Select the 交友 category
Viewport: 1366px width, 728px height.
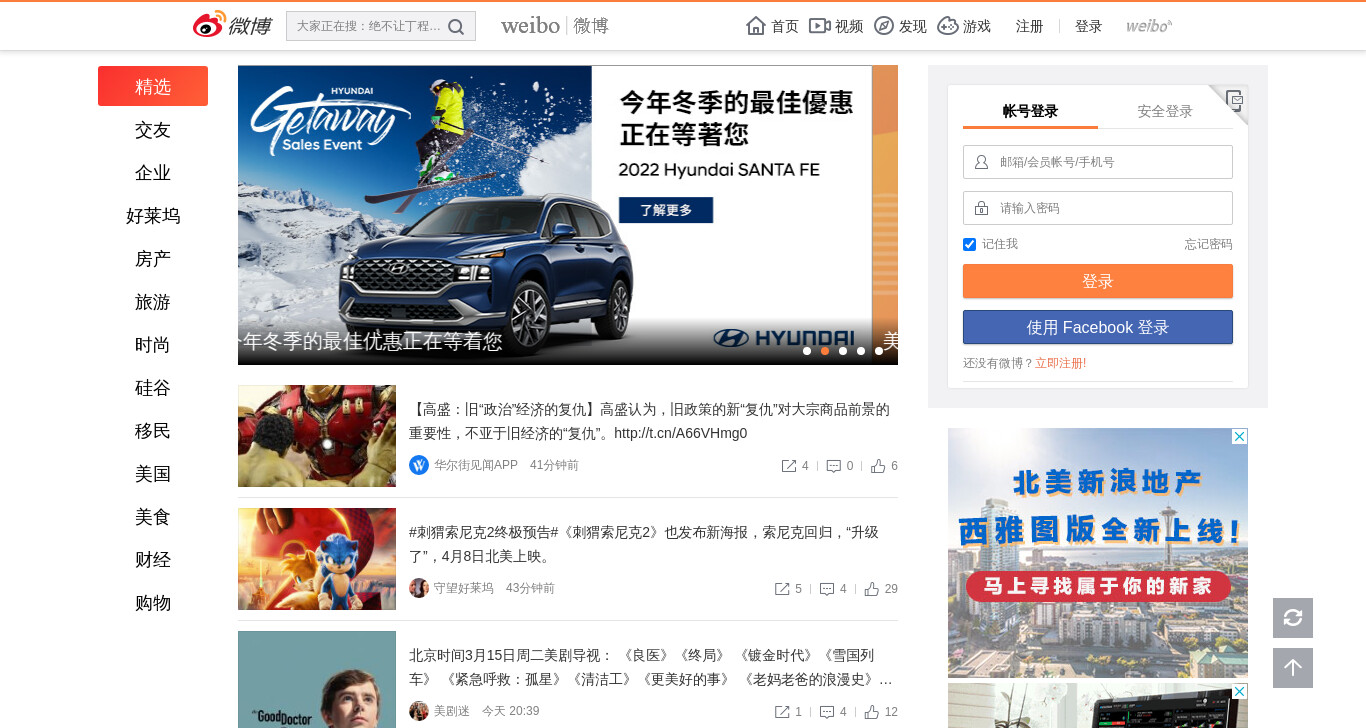click(153, 130)
